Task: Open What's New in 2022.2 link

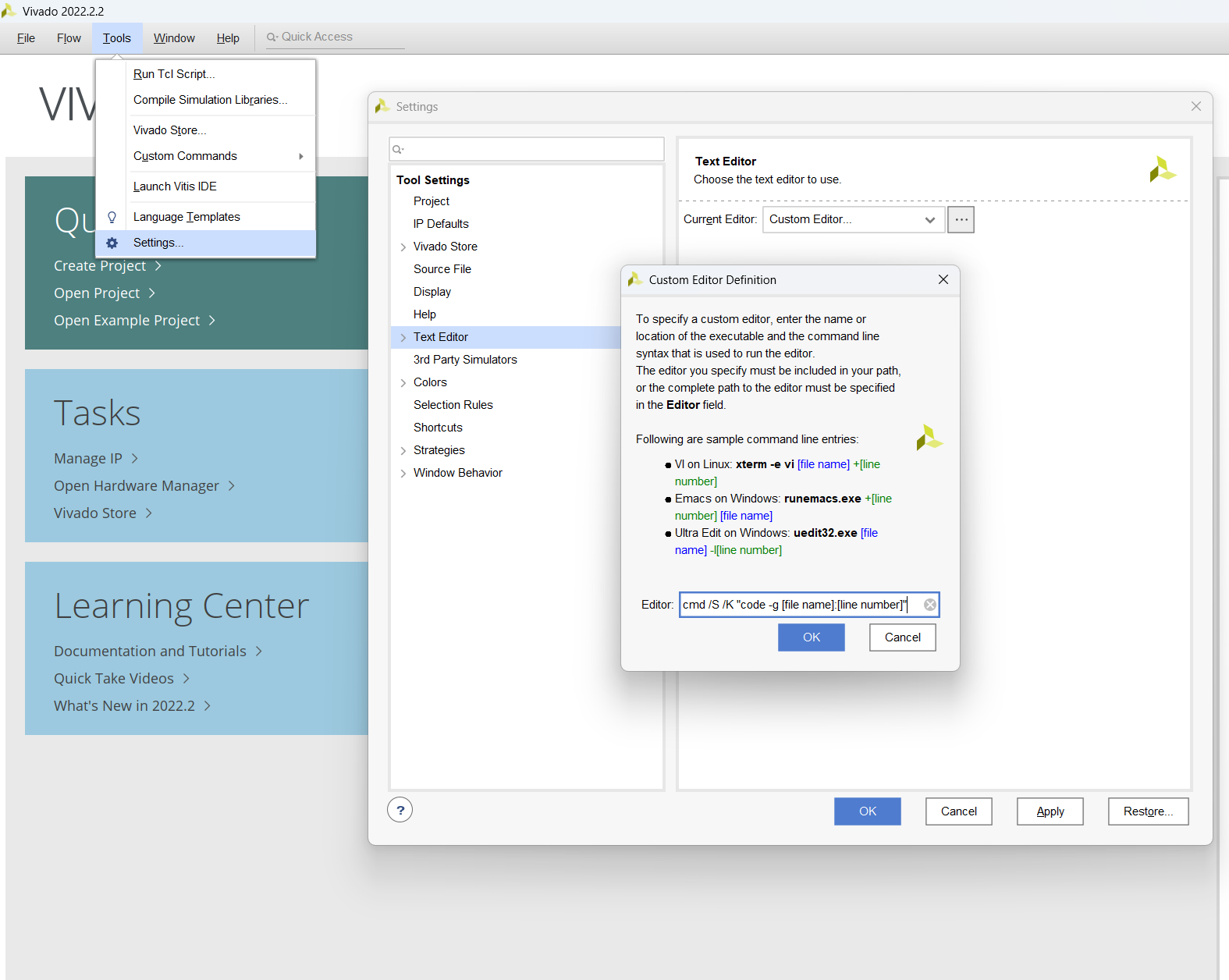Action: coord(132,706)
